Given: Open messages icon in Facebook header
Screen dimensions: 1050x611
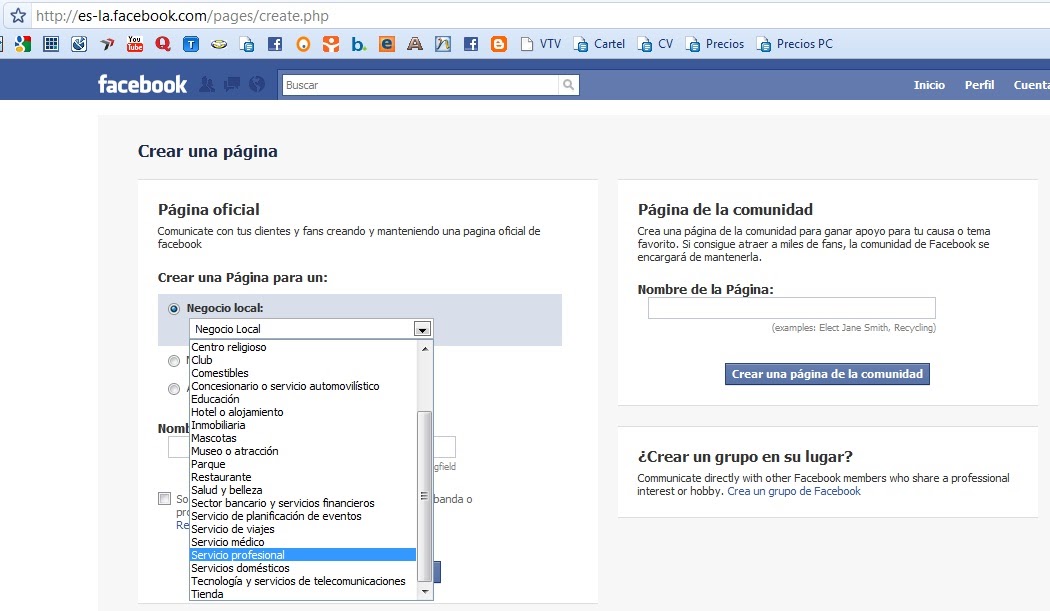Looking at the screenshot, I should [x=232, y=84].
